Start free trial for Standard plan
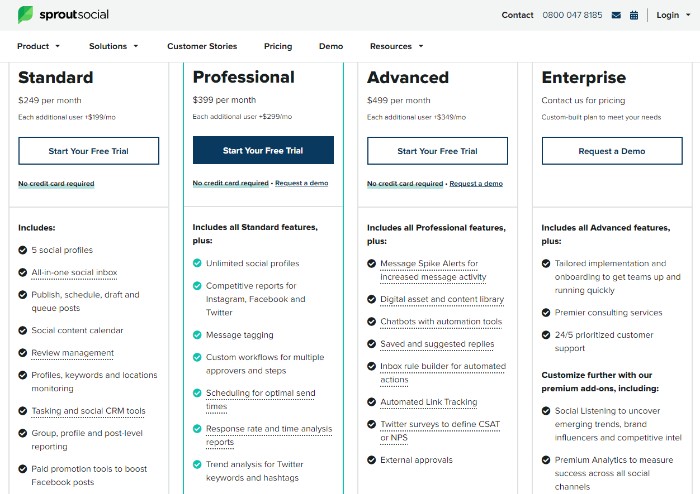The image size is (700, 494). coord(88,151)
